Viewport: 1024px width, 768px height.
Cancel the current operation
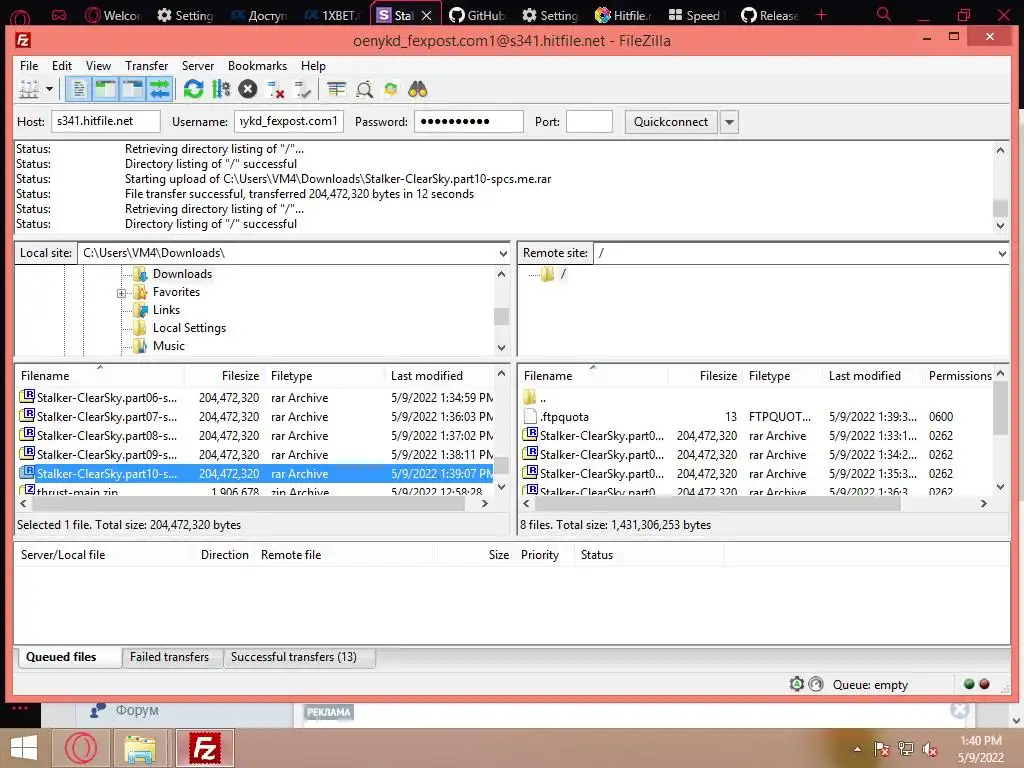coord(248,89)
